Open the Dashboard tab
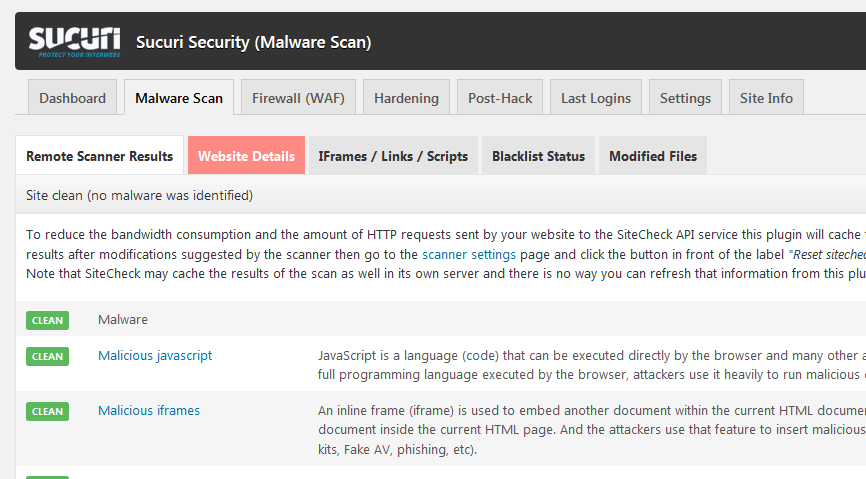 [72, 98]
